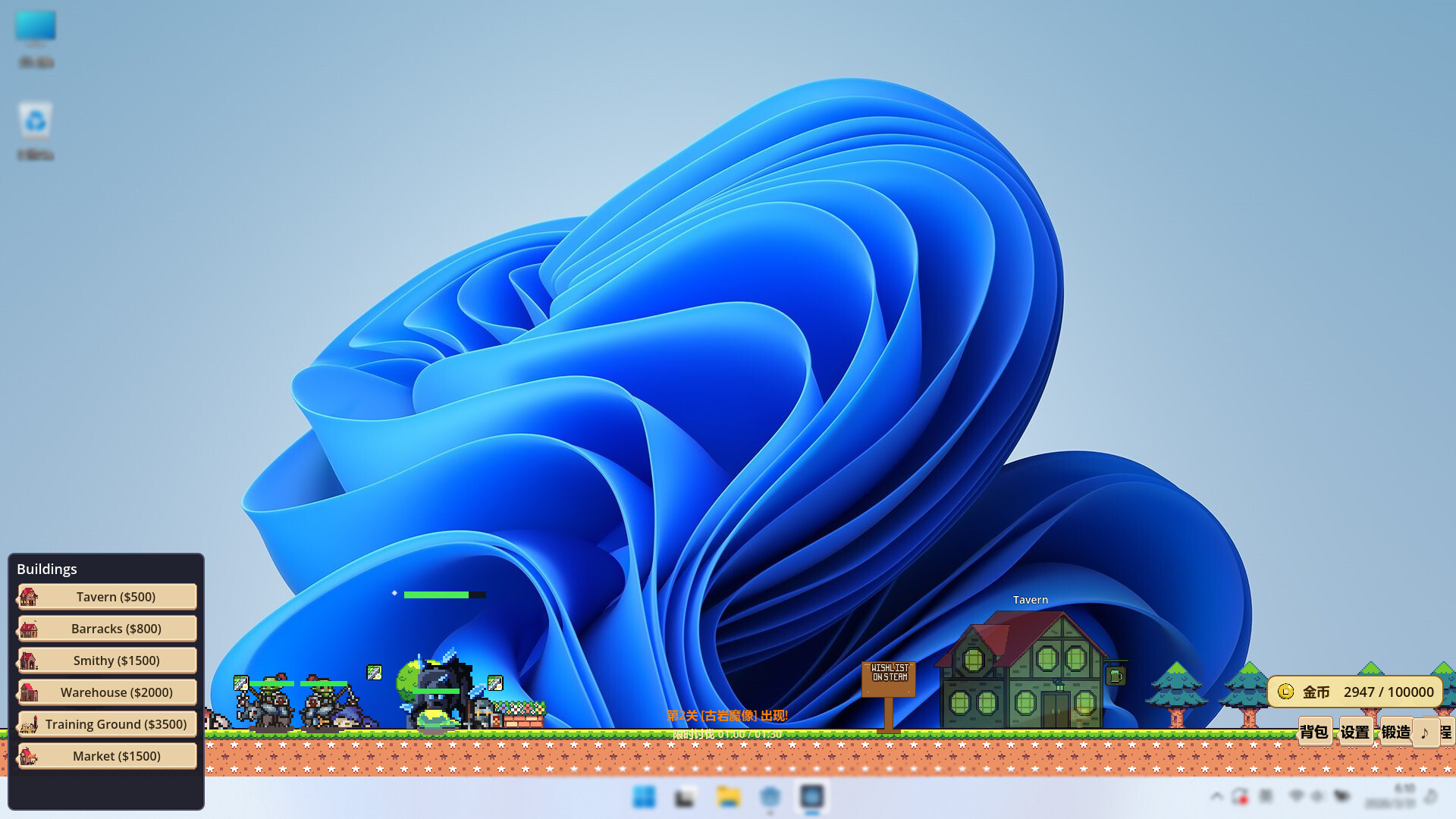The image size is (1456, 819).
Task: Click the Warehouse building icon
Action: [29, 692]
